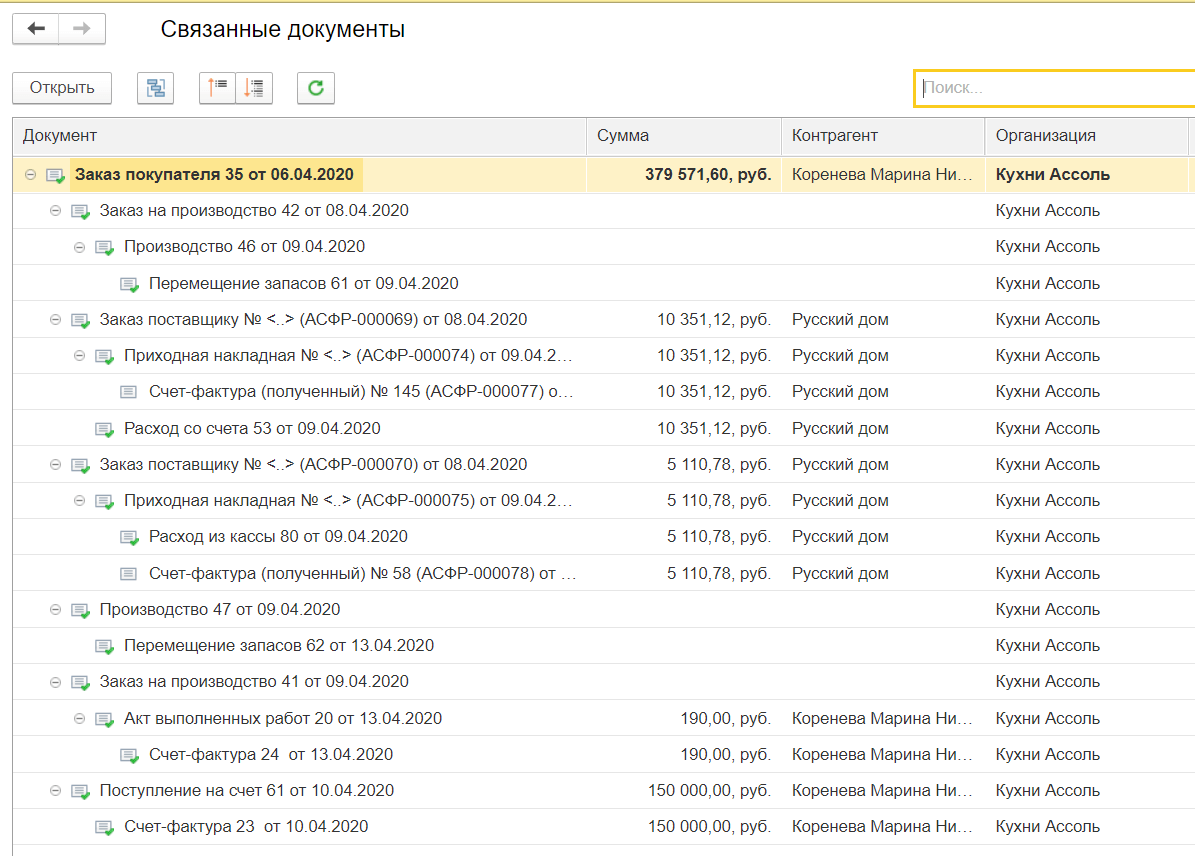This screenshot has height=856, width=1195.
Task: Collapse Заказ на производство 42 node
Action: 56,210
